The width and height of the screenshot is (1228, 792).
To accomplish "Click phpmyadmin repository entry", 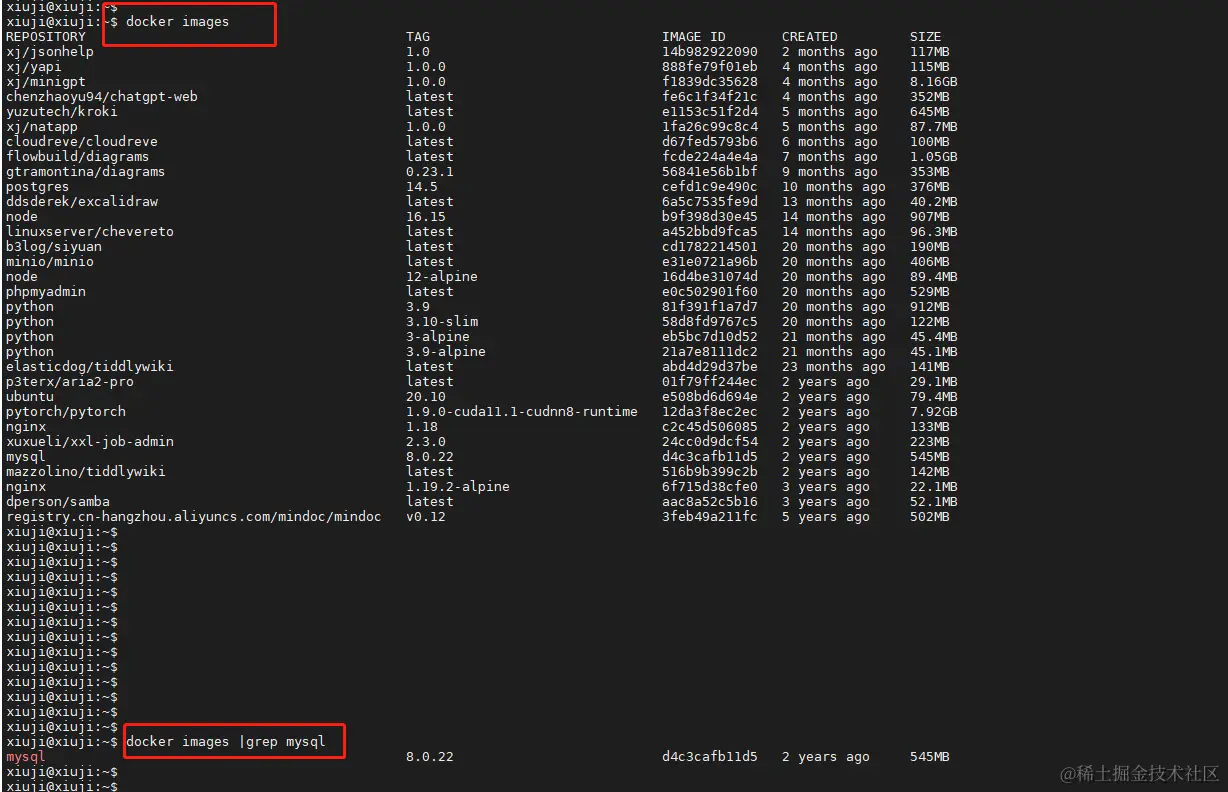I will pos(46,291).
